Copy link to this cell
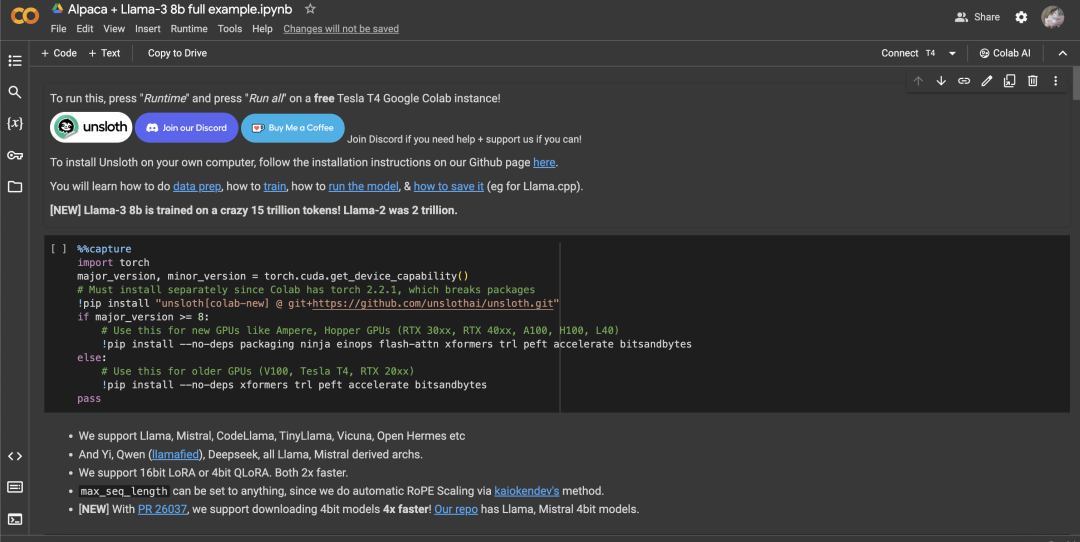 pyautogui.click(x=964, y=81)
